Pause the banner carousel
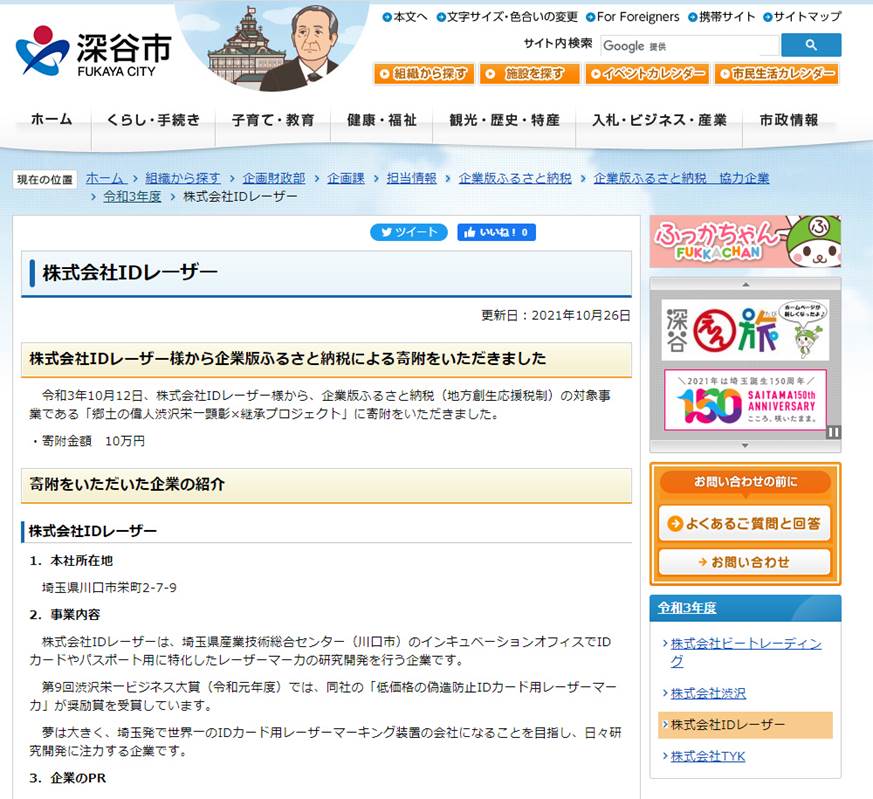This screenshot has width=873, height=799. pyautogui.click(x=833, y=432)
